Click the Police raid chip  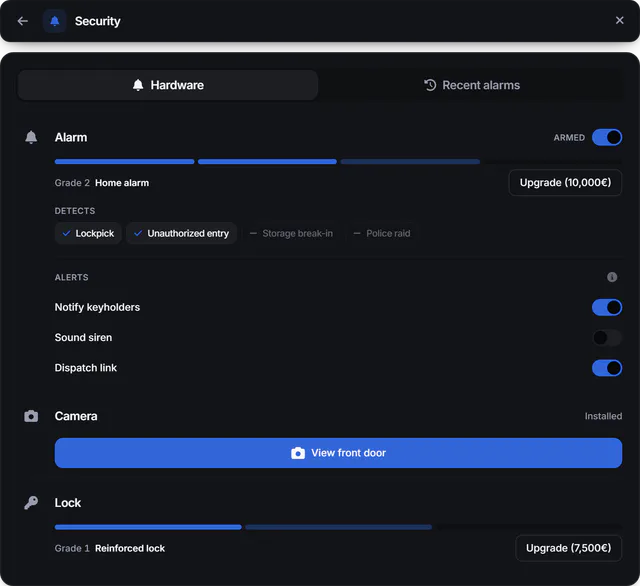pyautogui.click(x=382, y=233)
